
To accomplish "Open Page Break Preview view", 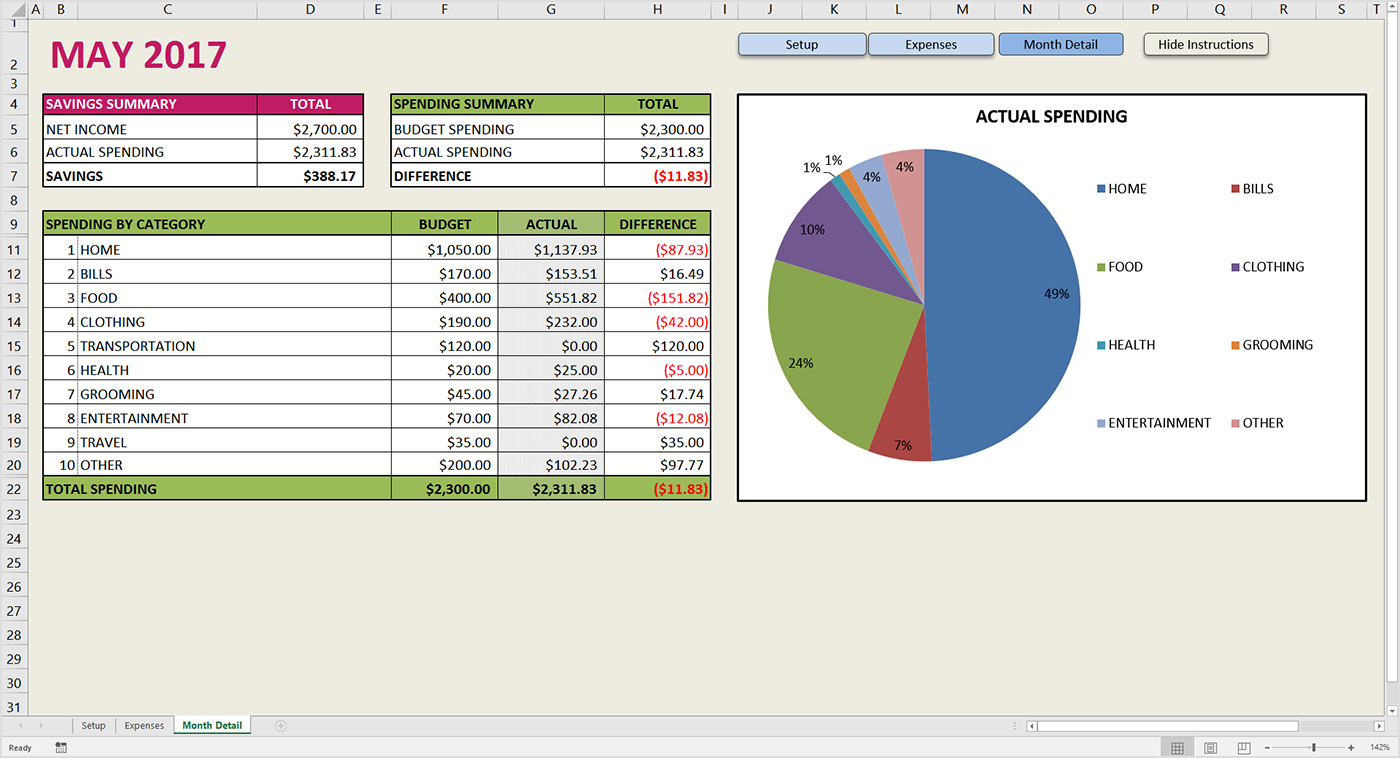I will pos(1242,747).
